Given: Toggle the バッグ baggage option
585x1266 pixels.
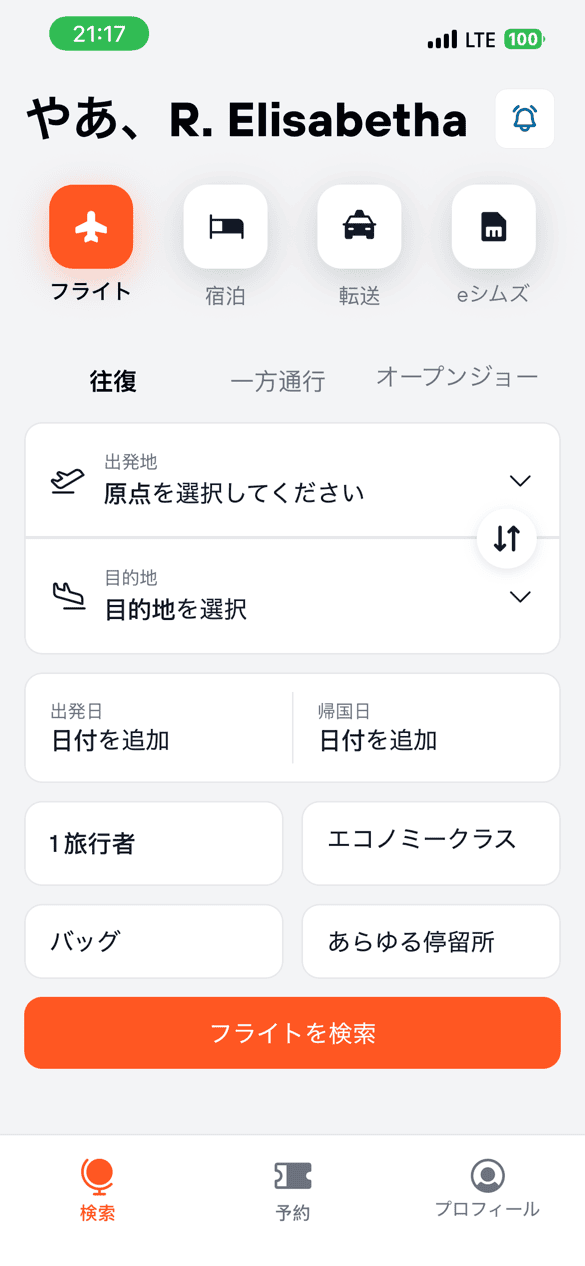Looking at the screenshot, I should [153, 941].
